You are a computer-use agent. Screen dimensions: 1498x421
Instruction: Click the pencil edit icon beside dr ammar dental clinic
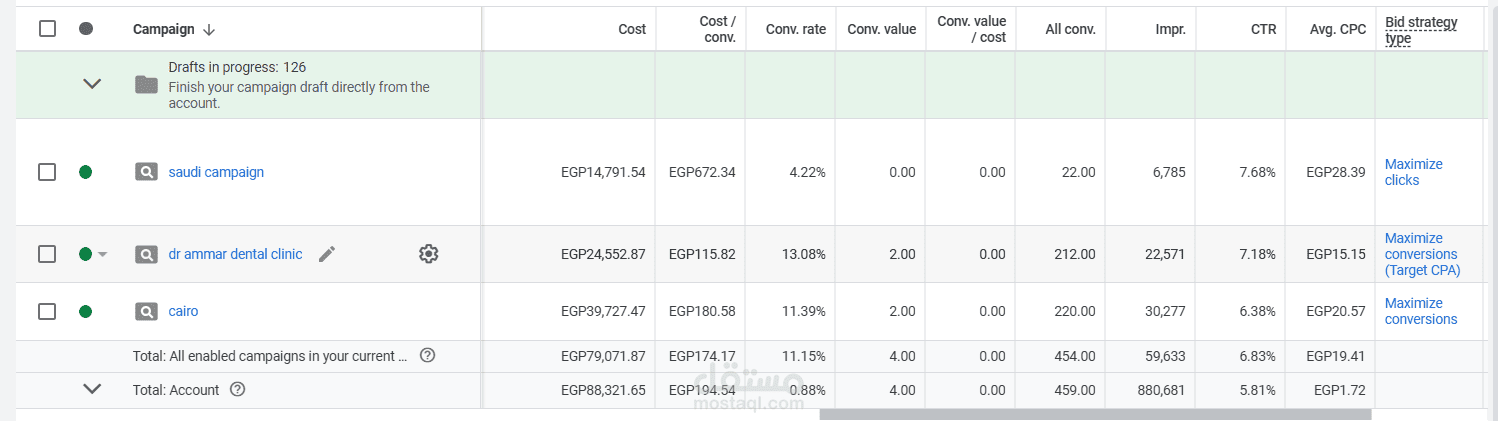(x=326, y=254)
